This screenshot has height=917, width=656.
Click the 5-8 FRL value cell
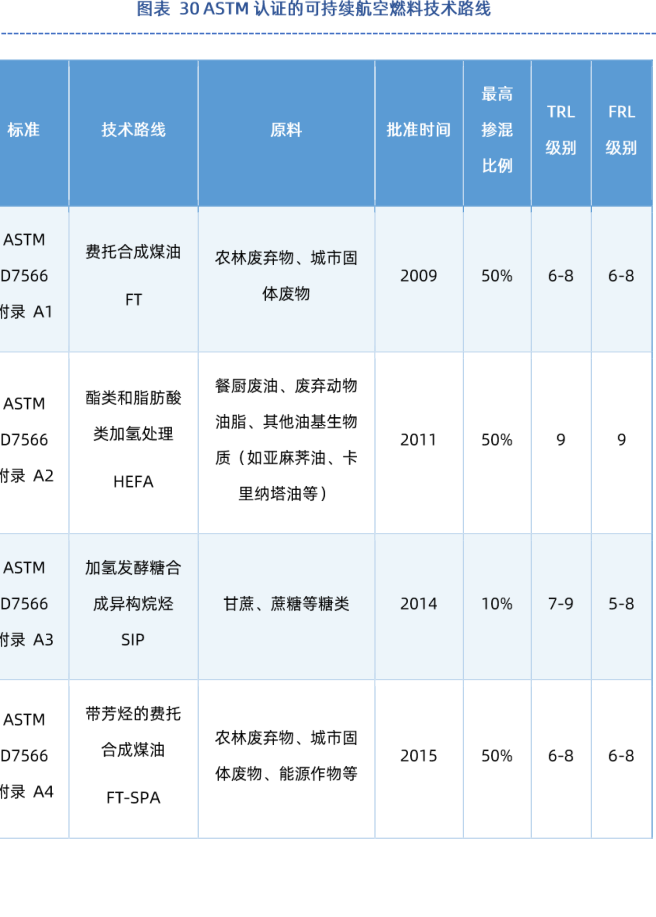[x=621, y=604]
